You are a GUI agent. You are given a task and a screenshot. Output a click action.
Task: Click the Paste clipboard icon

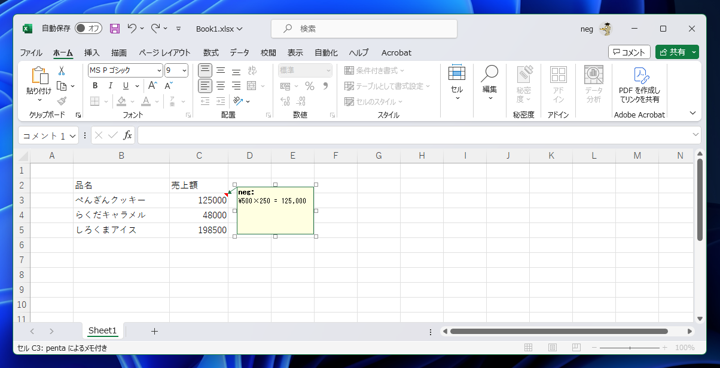coord(39,75)
